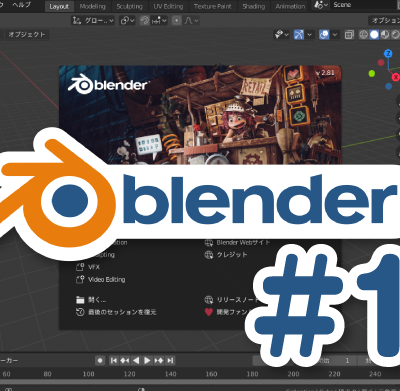
Task: Toggle snapping magnet icon
Action: click(x=145, y=21)
